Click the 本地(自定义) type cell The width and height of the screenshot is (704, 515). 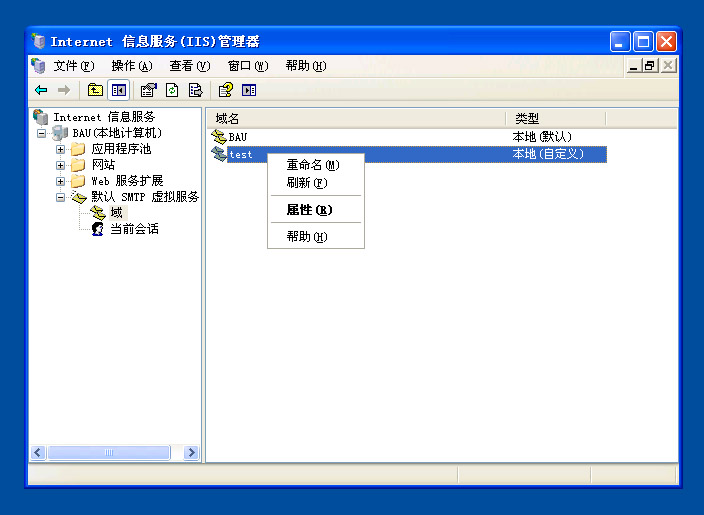click(x=548, y=154)
